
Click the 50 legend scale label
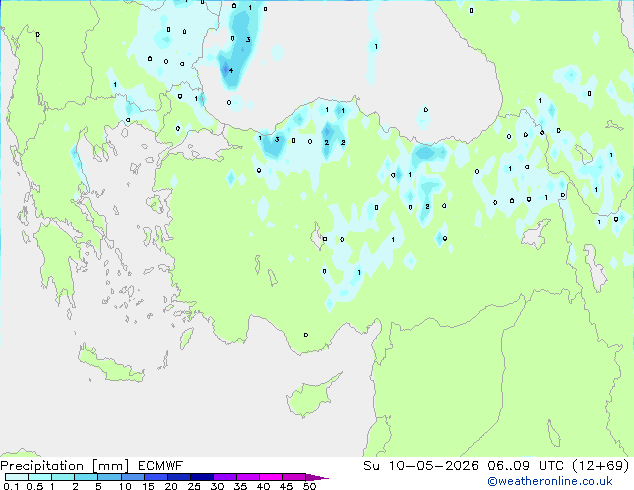[309, 486]
